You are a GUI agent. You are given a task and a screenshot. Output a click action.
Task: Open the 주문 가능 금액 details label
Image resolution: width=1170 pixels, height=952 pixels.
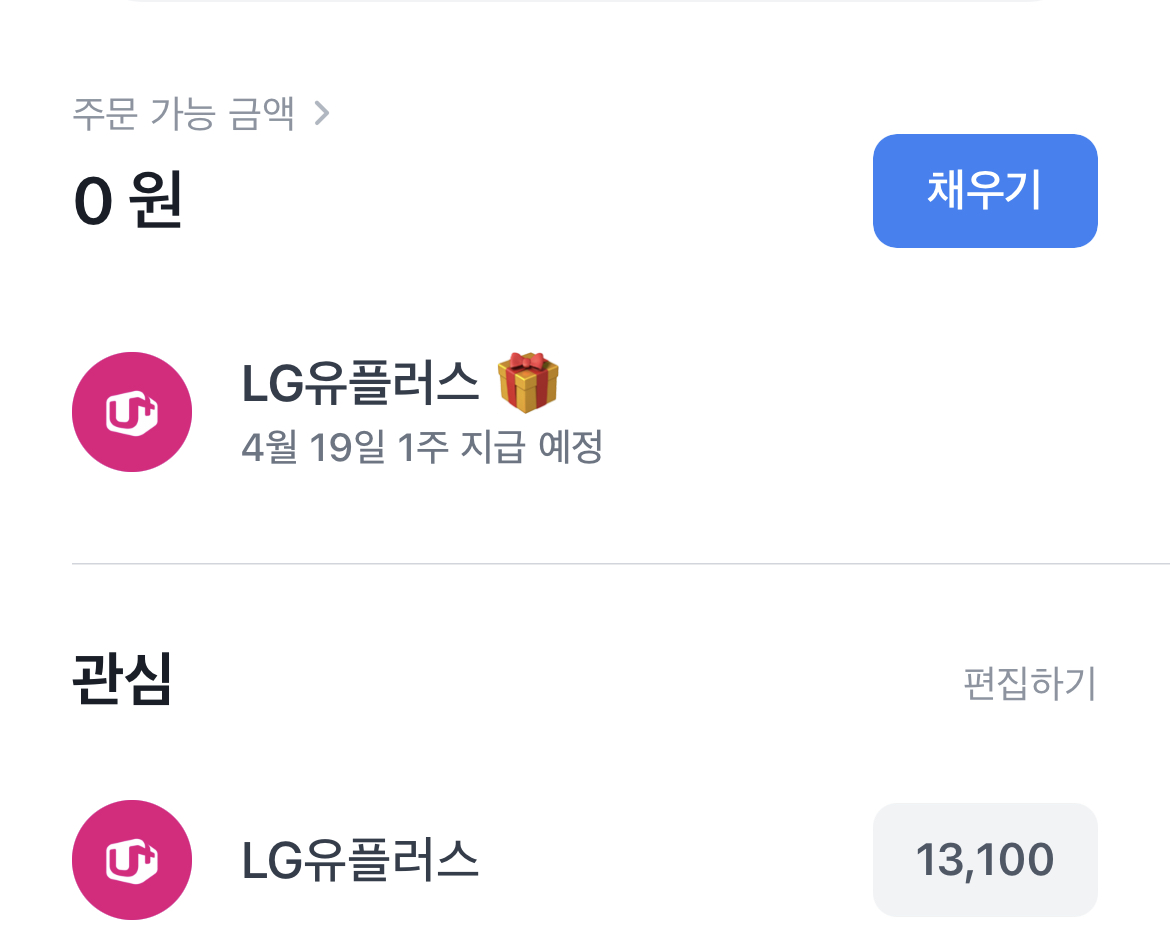[x=184, y=114]
